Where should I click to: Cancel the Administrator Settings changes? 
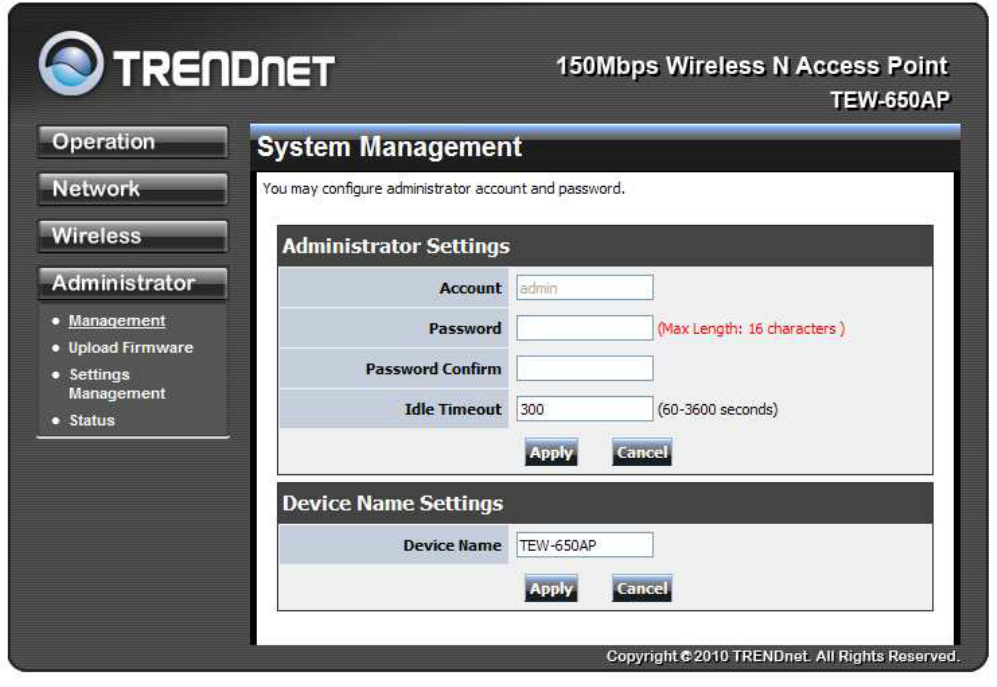click(x=642, y=452)
